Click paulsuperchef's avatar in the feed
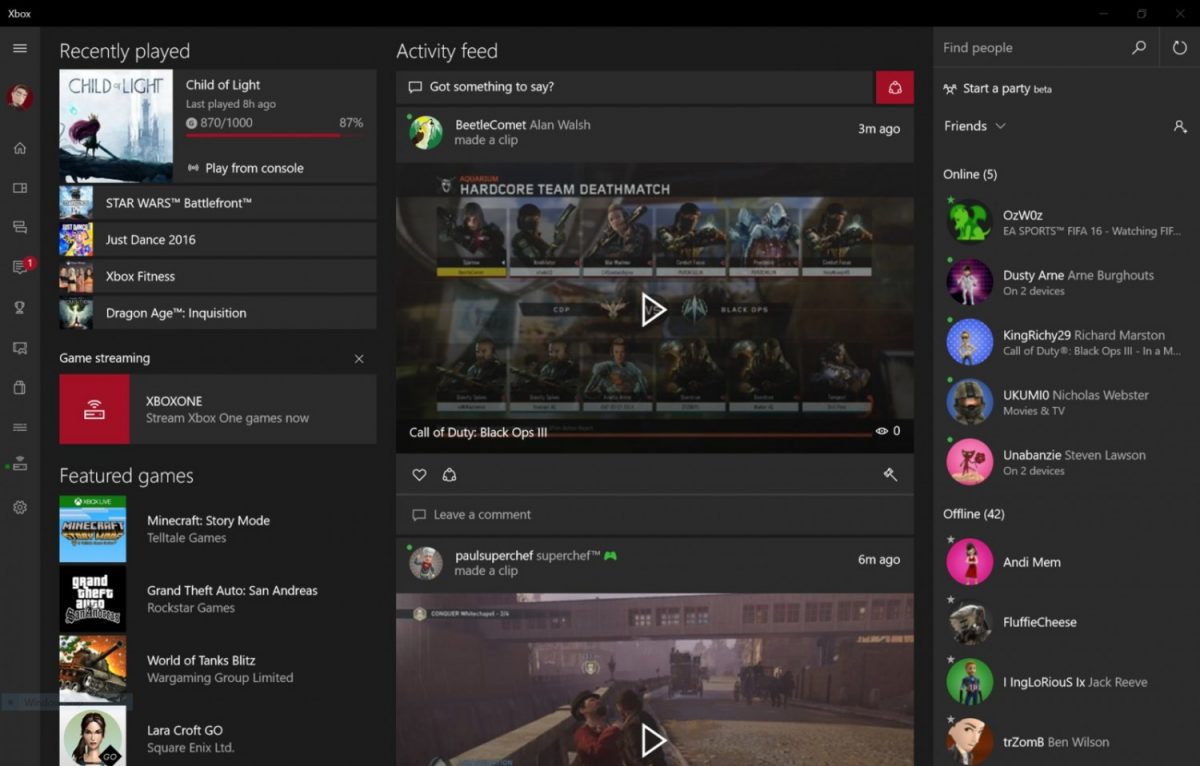 tap(427, 563)
